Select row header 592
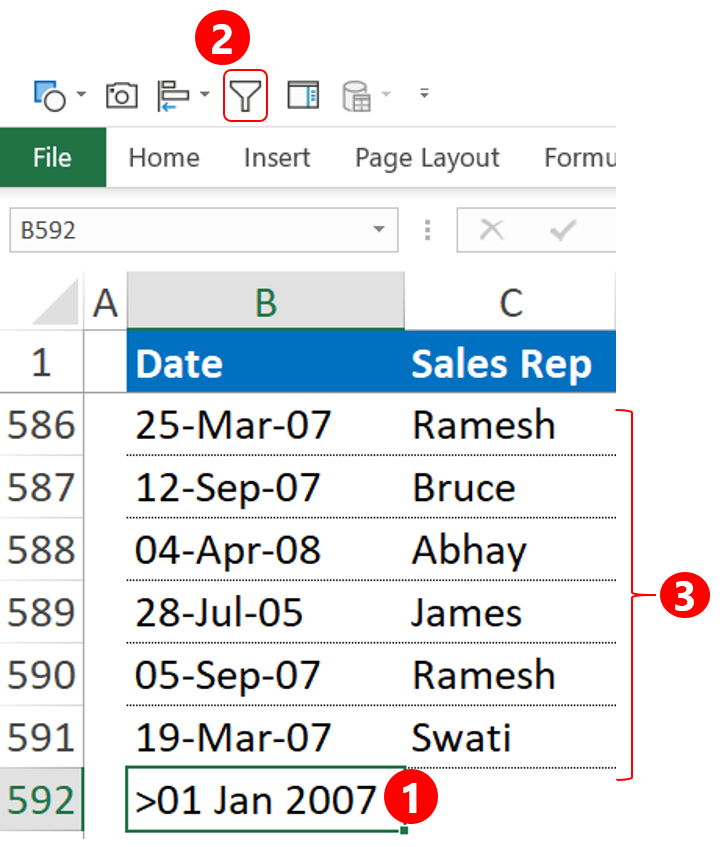 click(x=42, y=800)
